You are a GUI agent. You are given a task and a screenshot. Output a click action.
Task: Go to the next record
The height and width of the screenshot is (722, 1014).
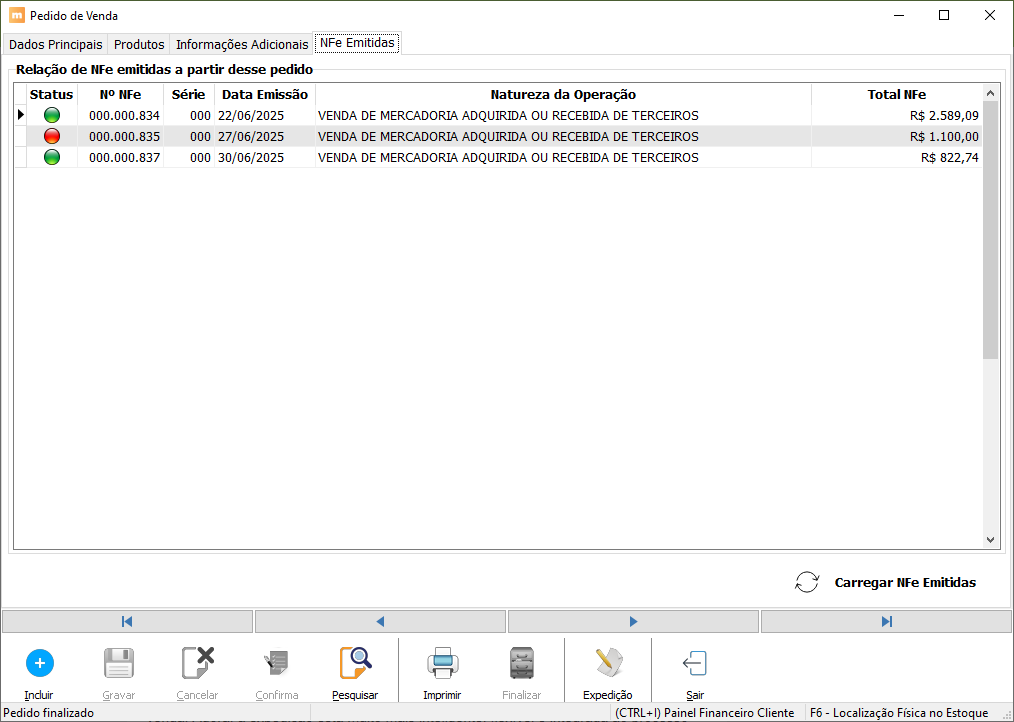click(633, 621)
